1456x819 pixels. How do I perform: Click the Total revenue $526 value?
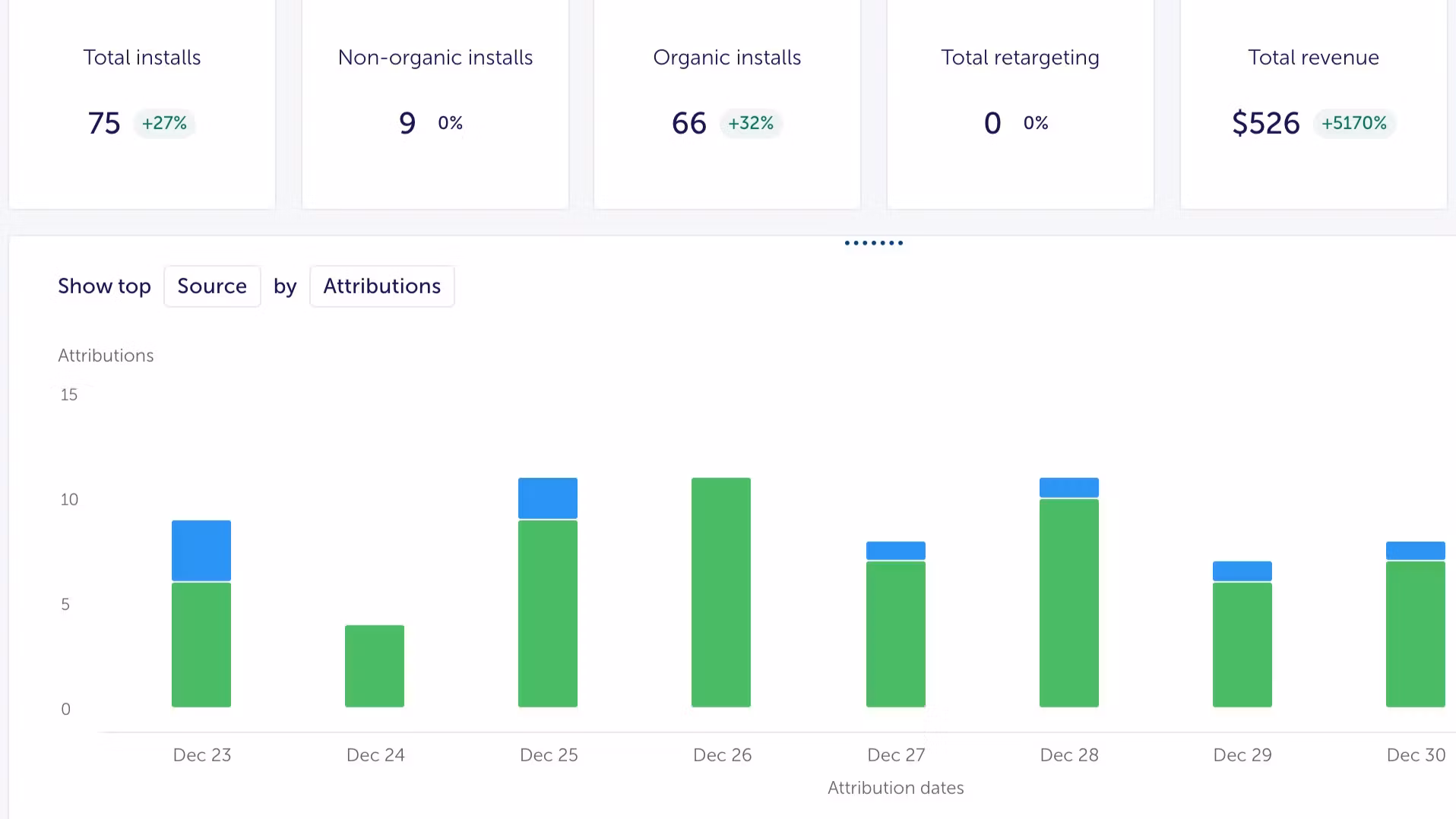(x=1265, y=123)
